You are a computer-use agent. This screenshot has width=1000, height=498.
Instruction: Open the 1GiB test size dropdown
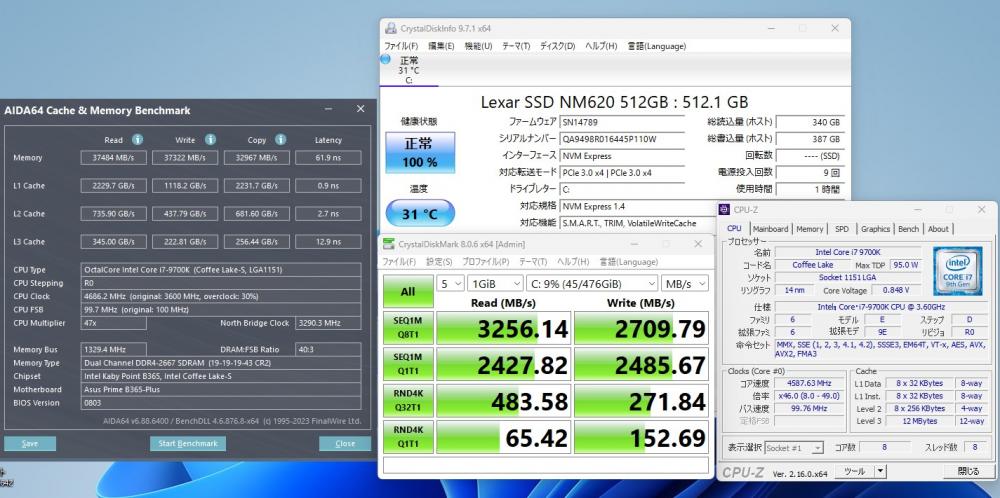(497, 284)
